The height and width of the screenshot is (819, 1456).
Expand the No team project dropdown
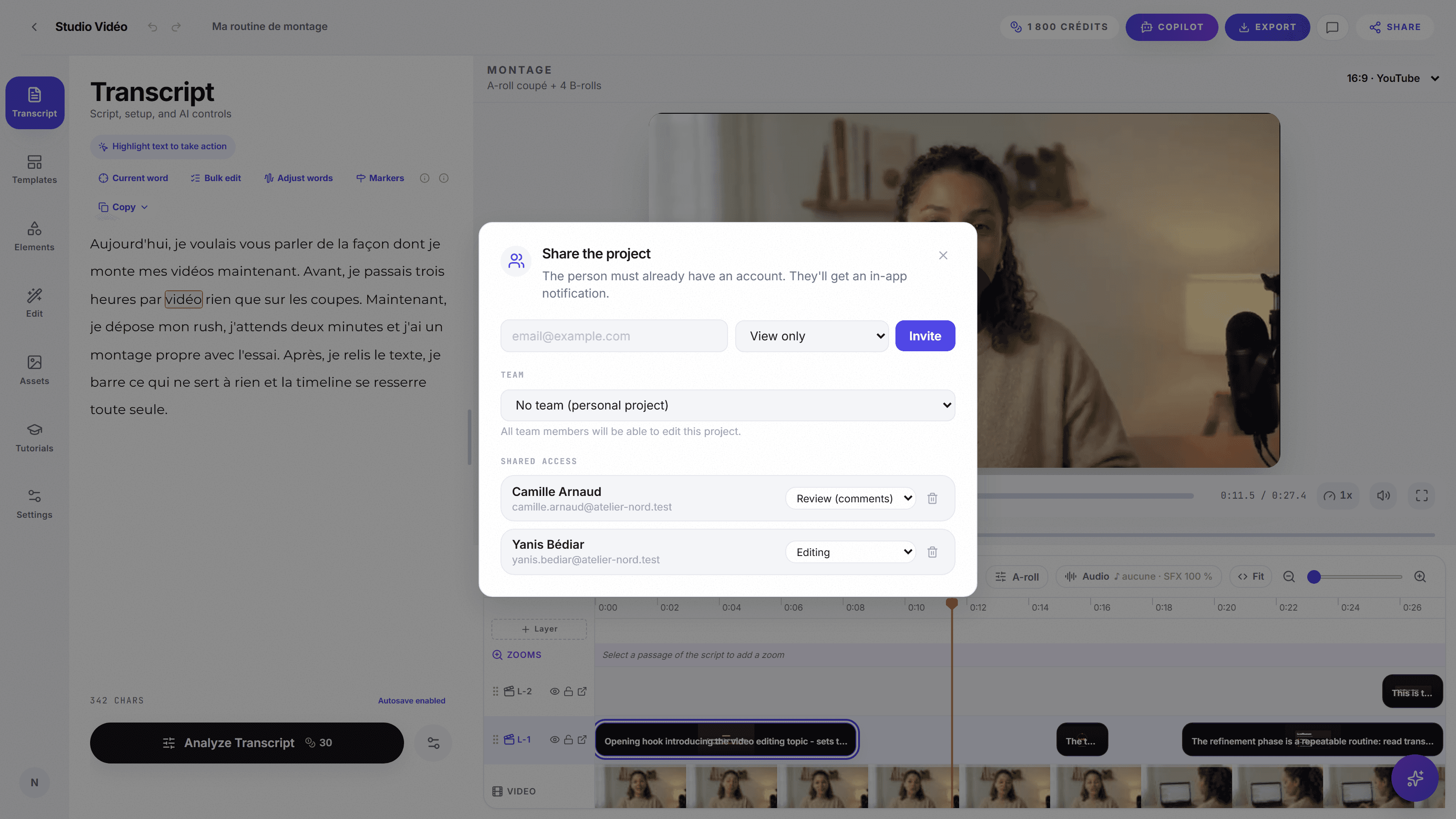pos(728,405)
